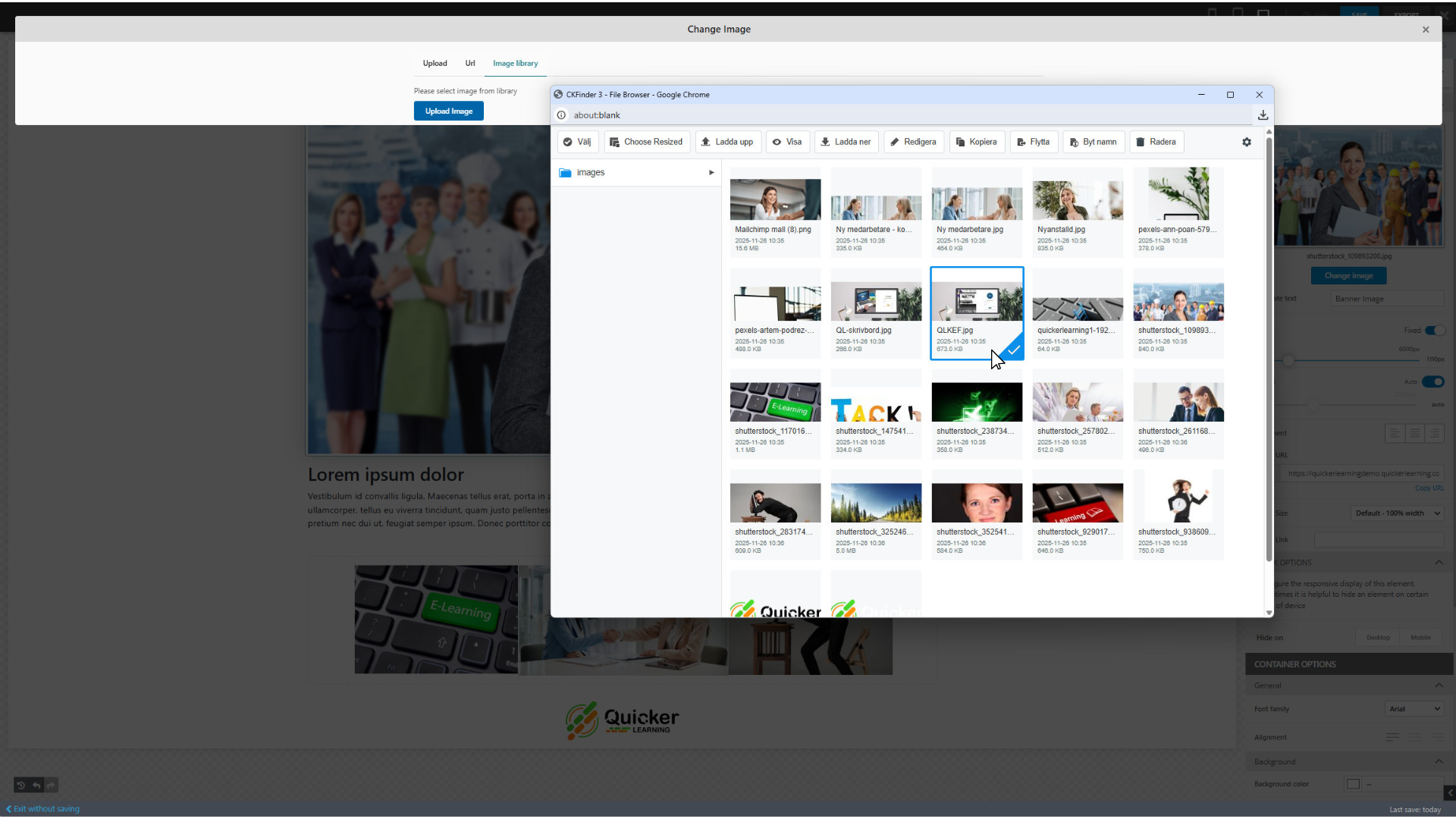Image resolution: width=1456 pixels, height=819 pixels.
Task: Open the Default - 100% width size dropdown
Action: 1397,513
